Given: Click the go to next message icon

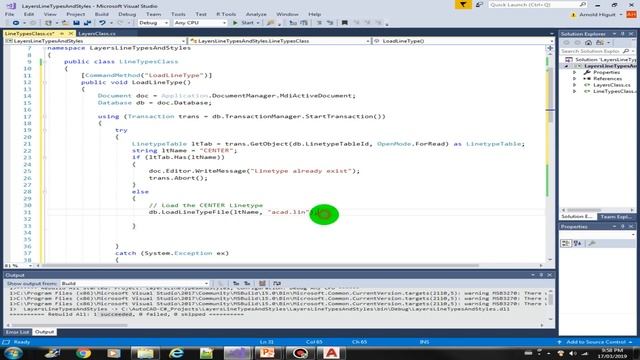Looking at the screenshot, I should point(247,283).
